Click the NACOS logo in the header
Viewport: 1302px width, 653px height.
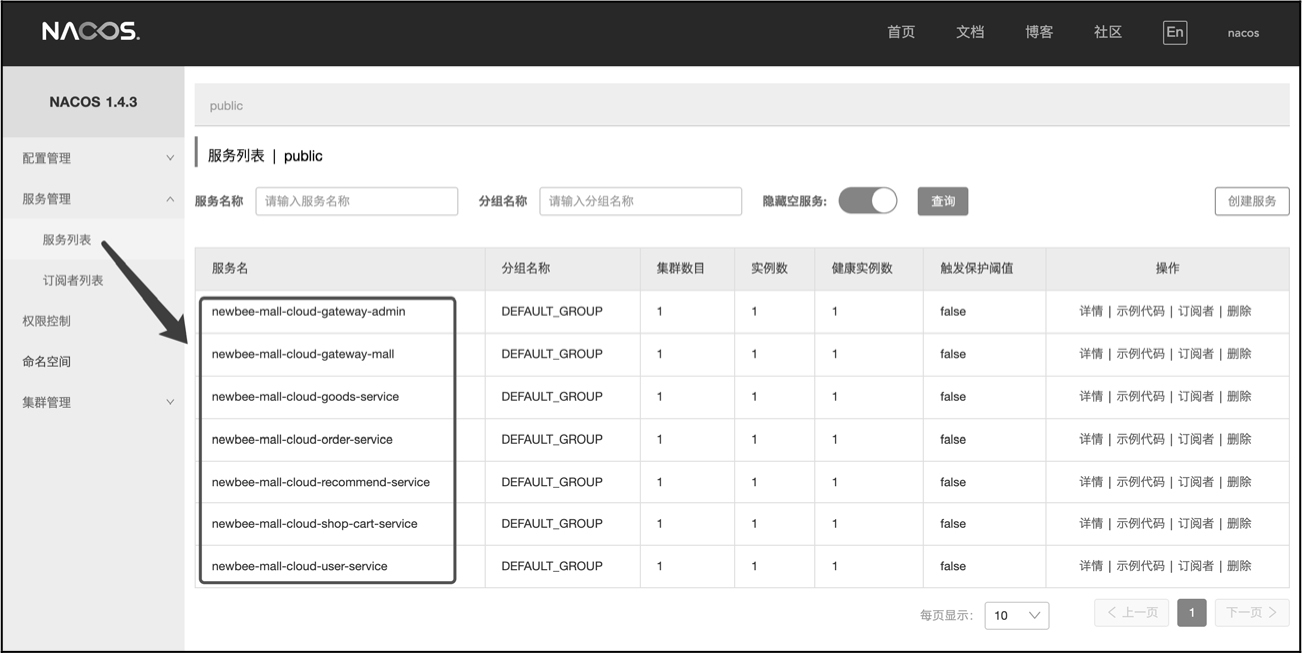pyautogui.click(x=90, y=32)
